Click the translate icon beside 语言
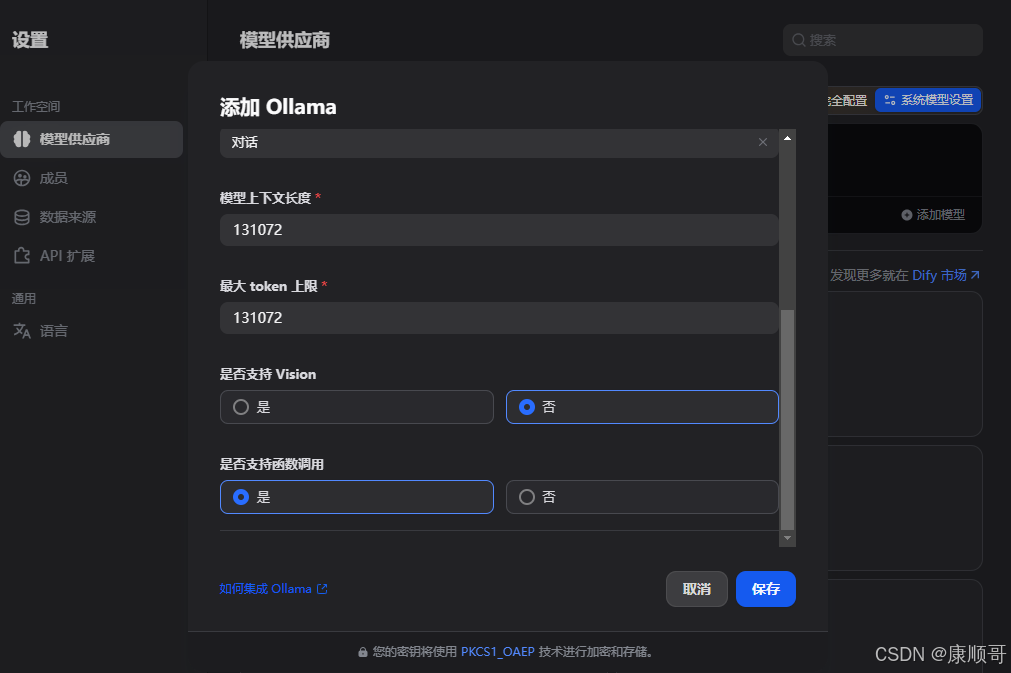The image size is (1011, 673). [22, 331]
